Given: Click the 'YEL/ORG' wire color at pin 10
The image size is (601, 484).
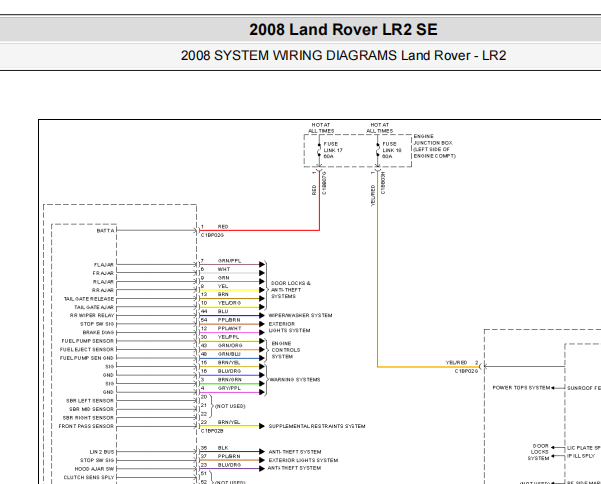Looking at the screenshot, I should [230, 303].
